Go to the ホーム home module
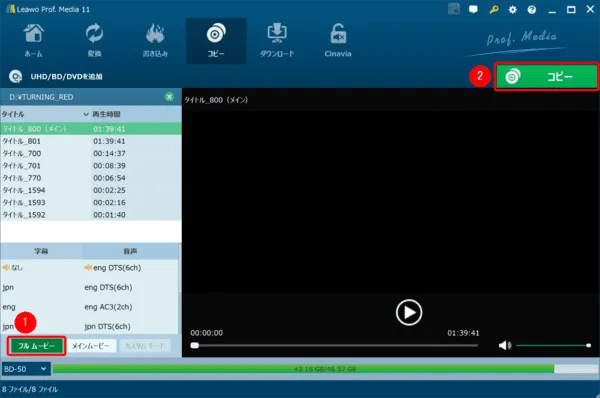This screenshot has width=600, height=398. point(34,41)
